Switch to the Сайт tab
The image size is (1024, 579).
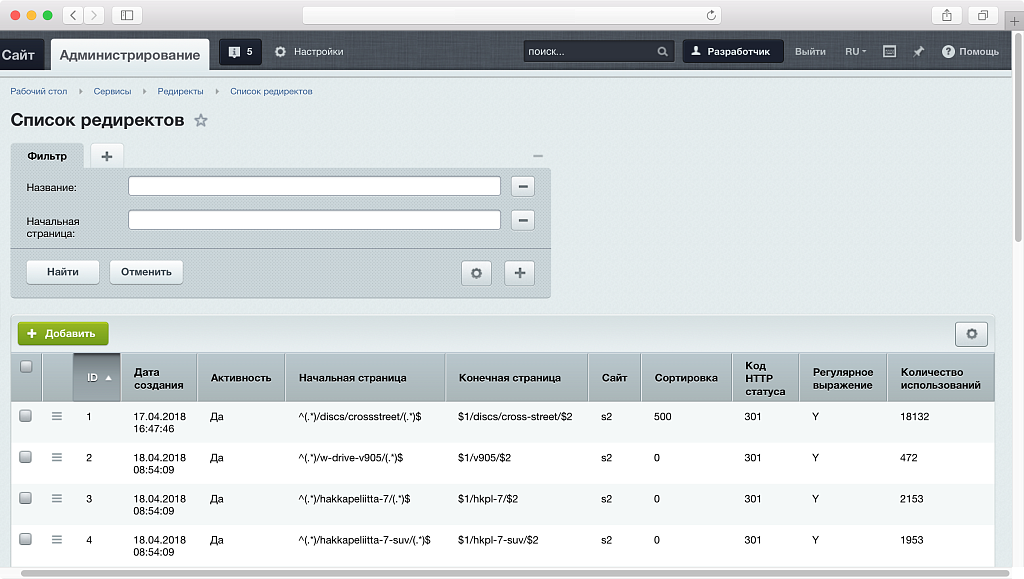pyautogui.click(x=20, y=55)
